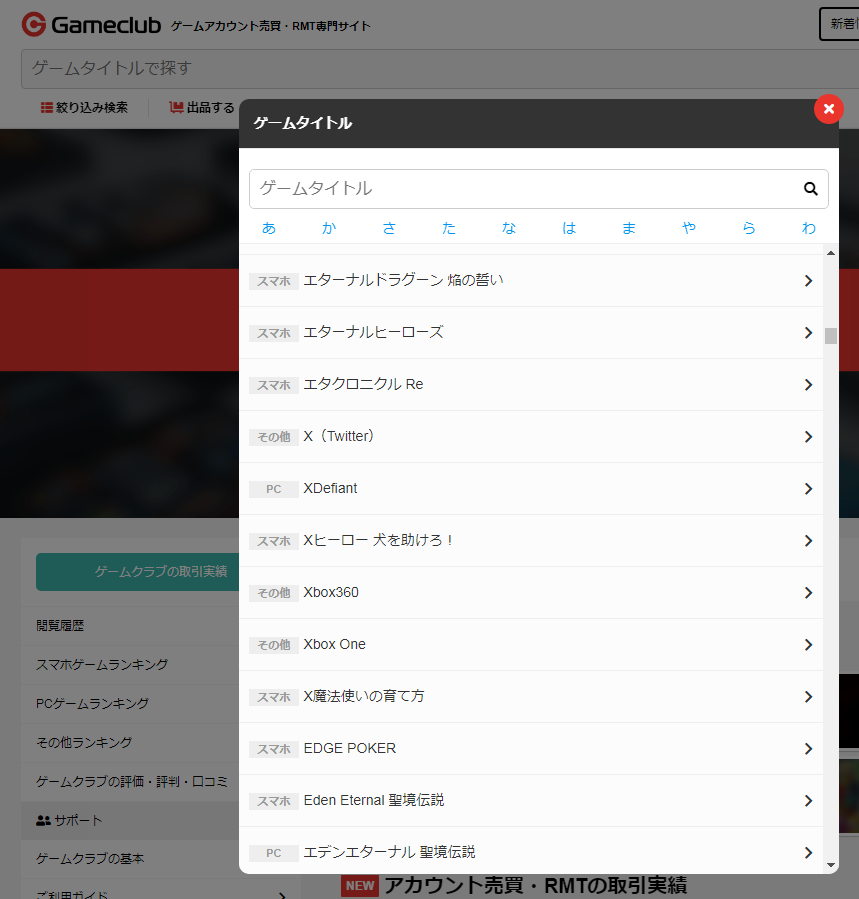Open X（Twitter） row chevron

click(808, 437)
